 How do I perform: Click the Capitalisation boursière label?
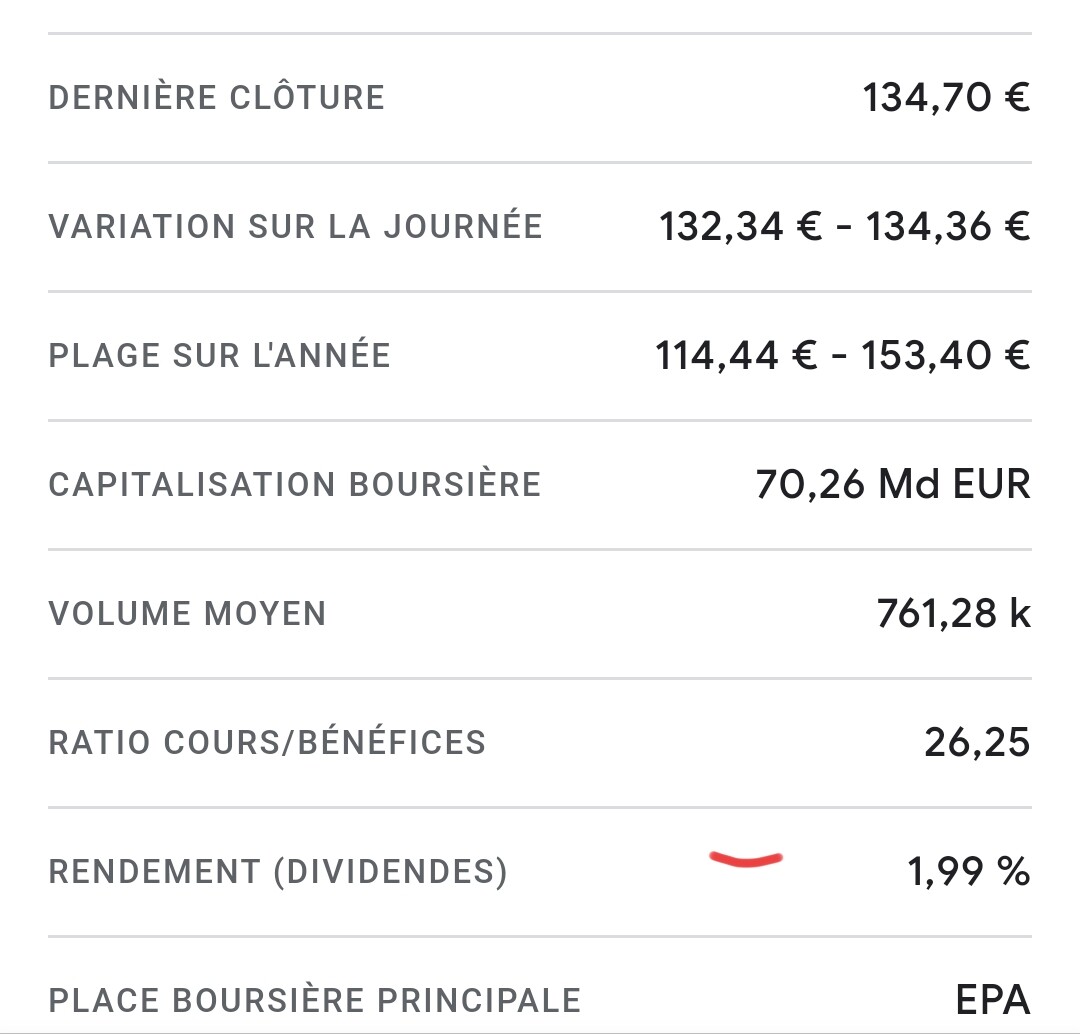[x=295, y=484]
